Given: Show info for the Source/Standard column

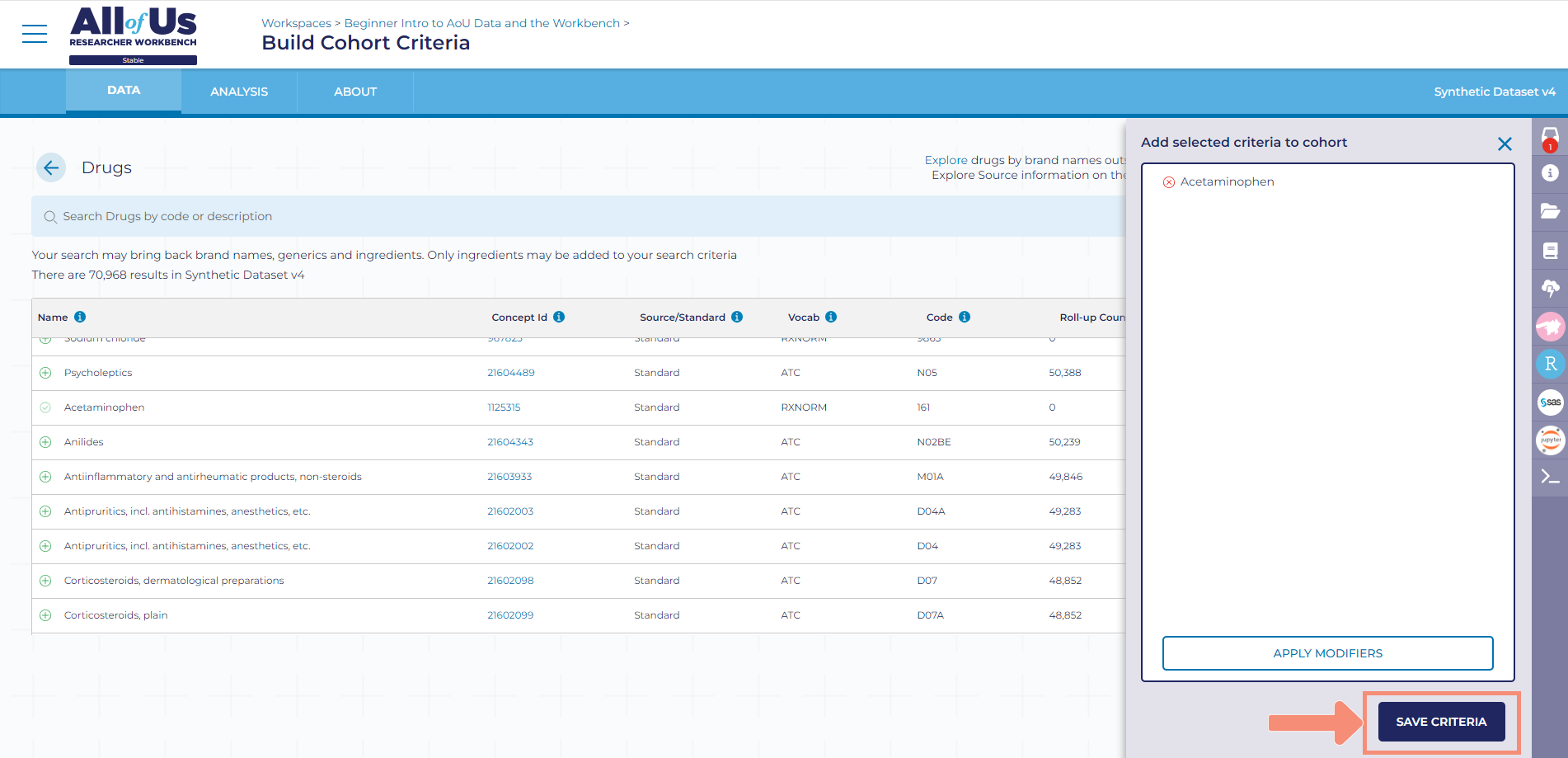Looking at the screenshot, I should pyautogui.click(x=737, y=317).
